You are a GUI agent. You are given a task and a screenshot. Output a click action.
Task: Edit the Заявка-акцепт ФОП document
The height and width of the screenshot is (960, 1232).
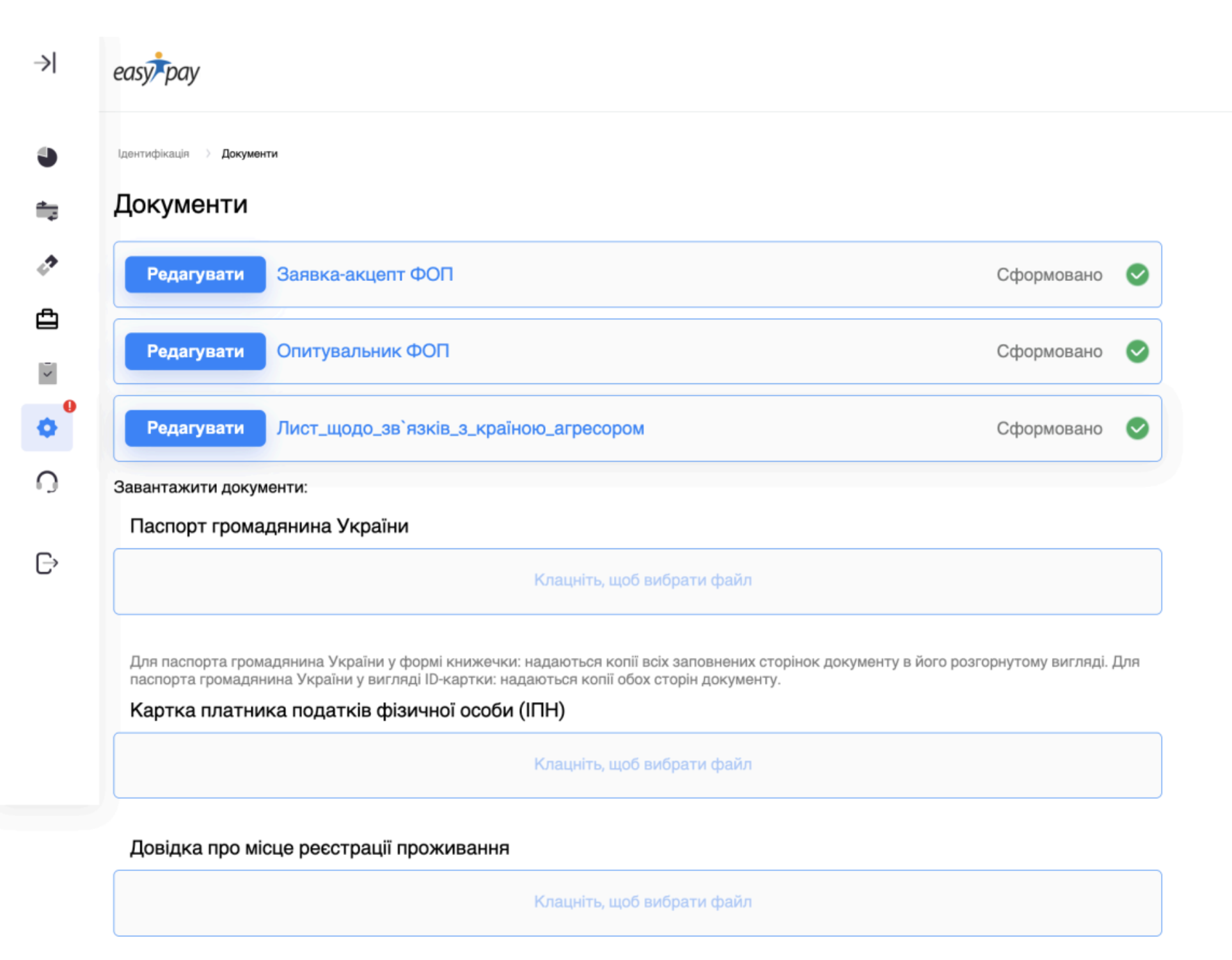[x=195, y=275]
